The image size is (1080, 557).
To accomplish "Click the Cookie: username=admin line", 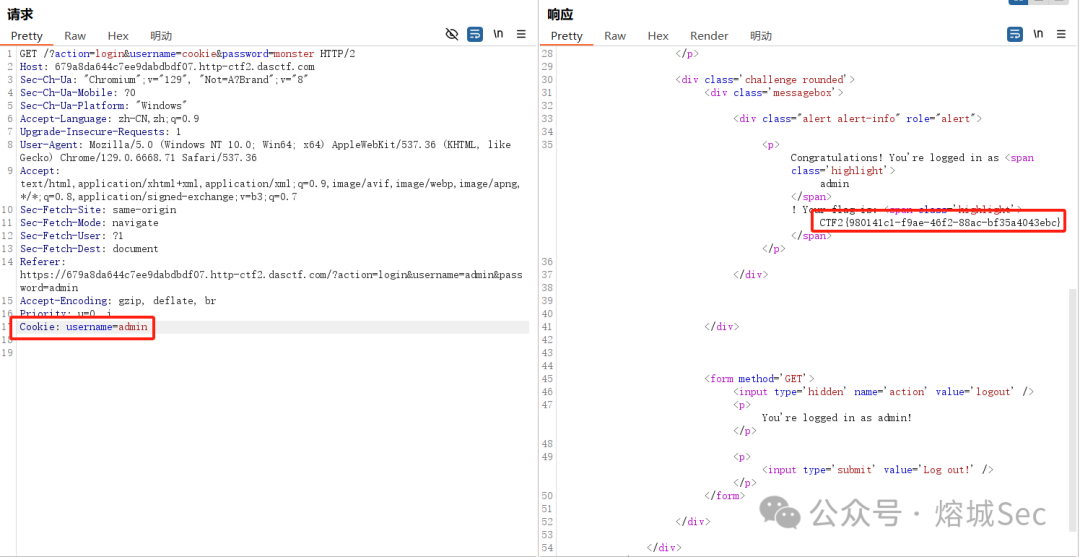I will (83, 327).
